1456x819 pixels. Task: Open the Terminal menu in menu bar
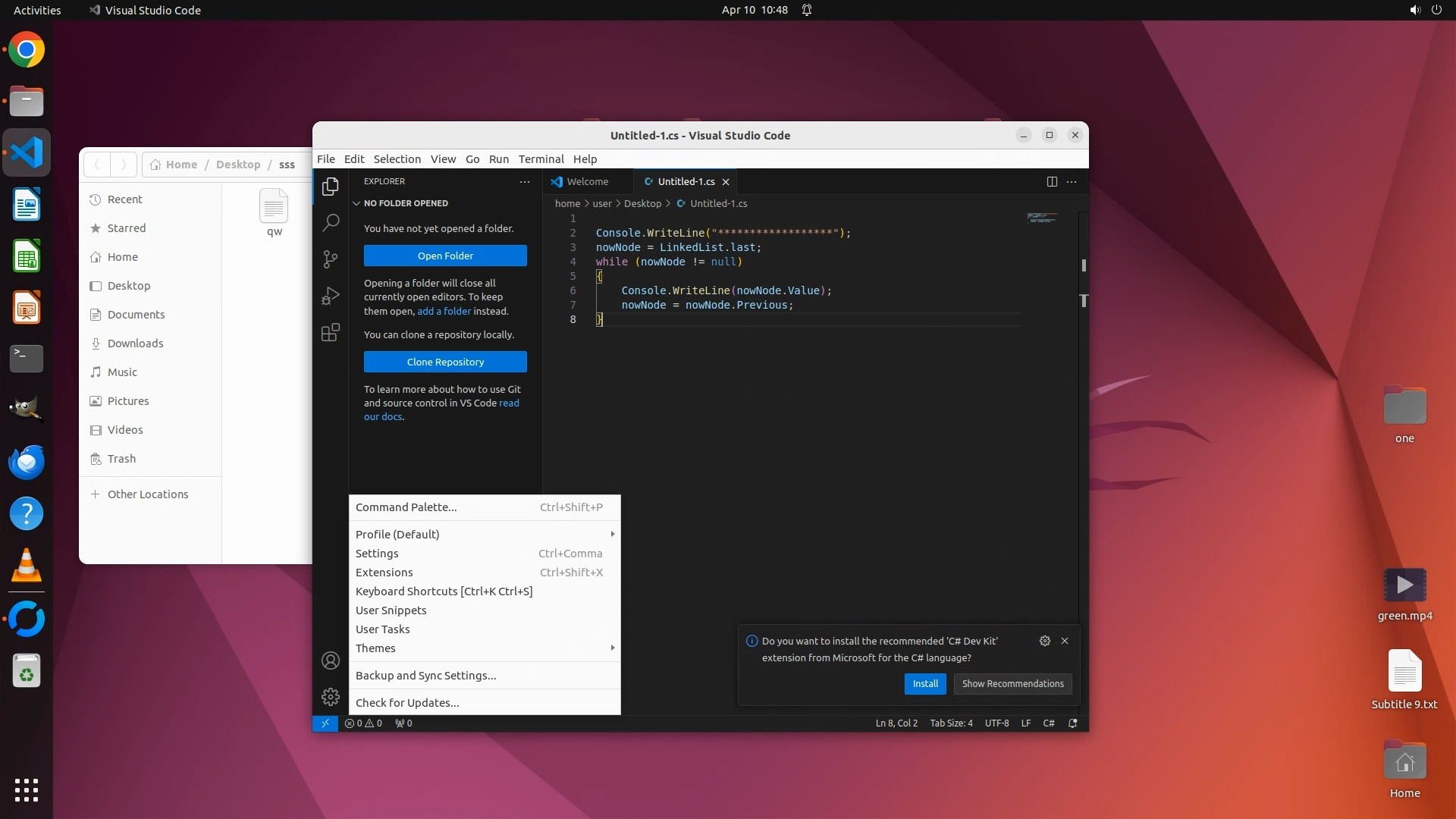click(x=541, y=159)
